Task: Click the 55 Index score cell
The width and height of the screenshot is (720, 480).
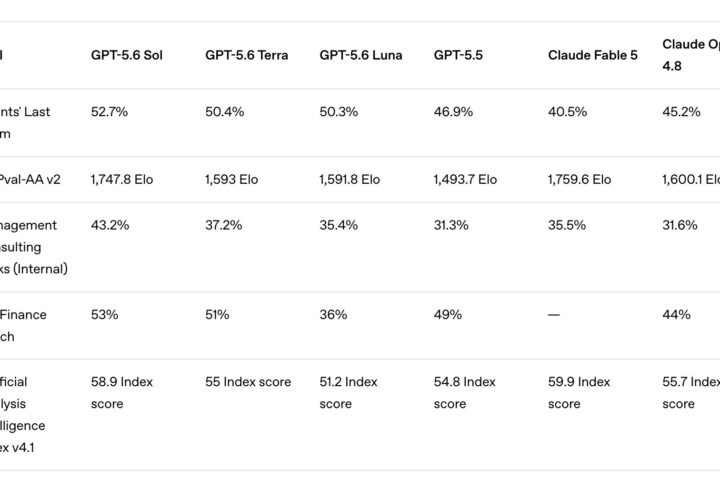Action: point(248,382)
